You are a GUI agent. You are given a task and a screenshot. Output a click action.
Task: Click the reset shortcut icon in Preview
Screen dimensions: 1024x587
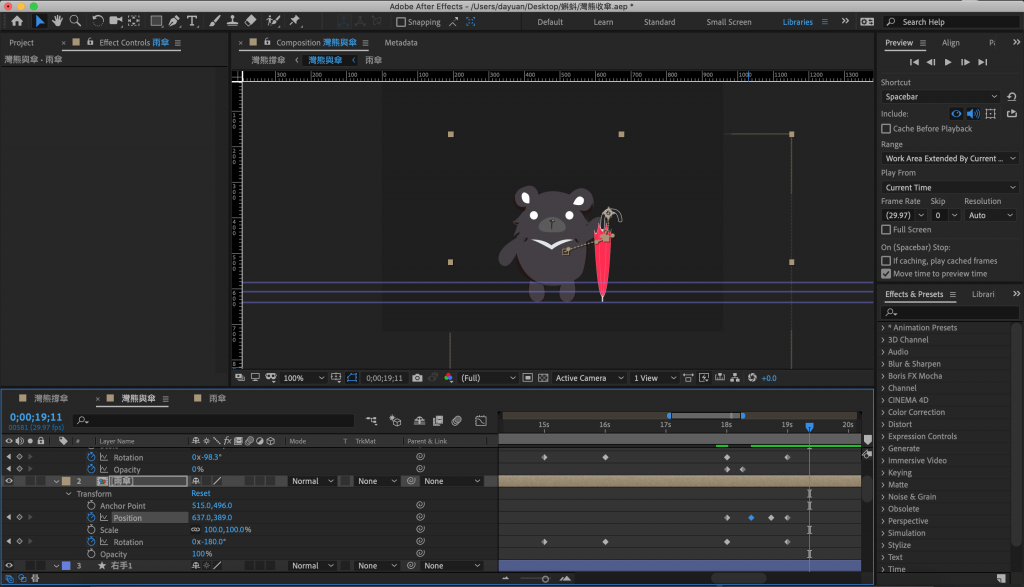(1012, 97)
